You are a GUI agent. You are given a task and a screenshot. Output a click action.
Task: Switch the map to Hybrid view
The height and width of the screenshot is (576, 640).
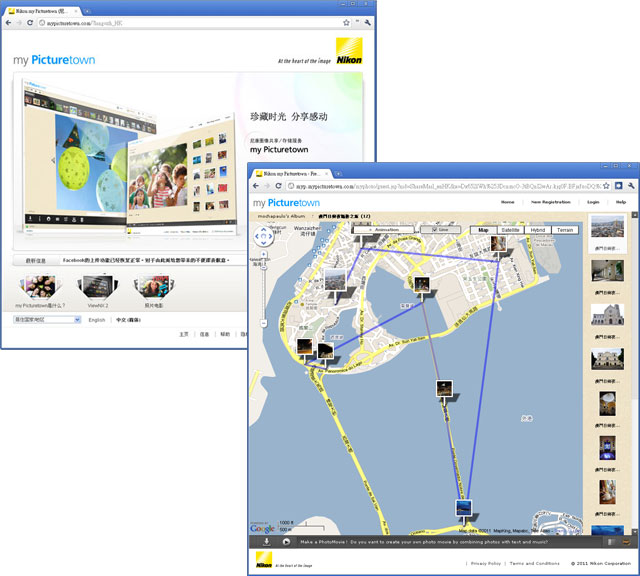[x=538, y=230]
